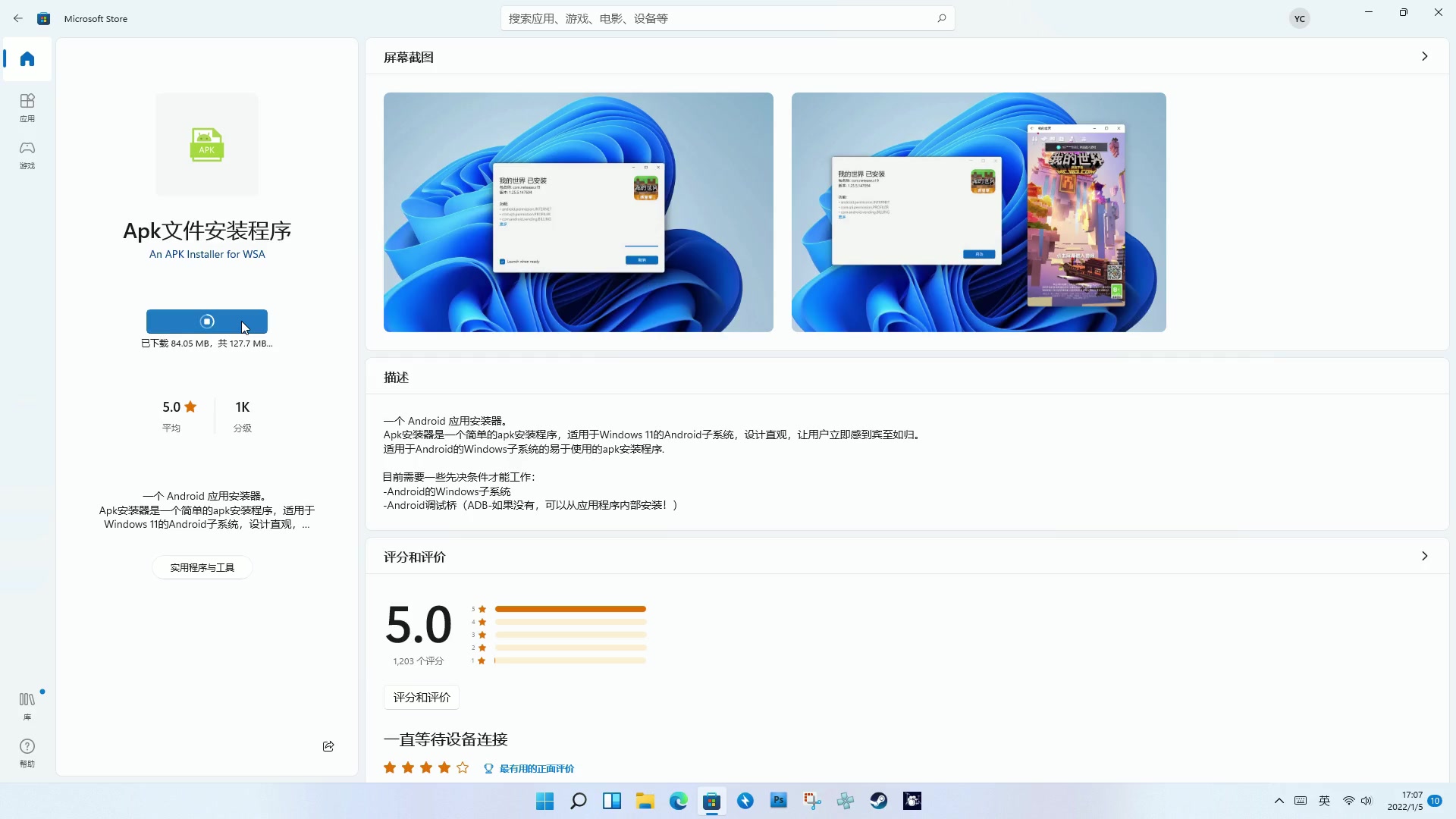The image size is (1456, 819).
Task: Open the 实用程序与工具 category tag
Action: click(202, 567)
